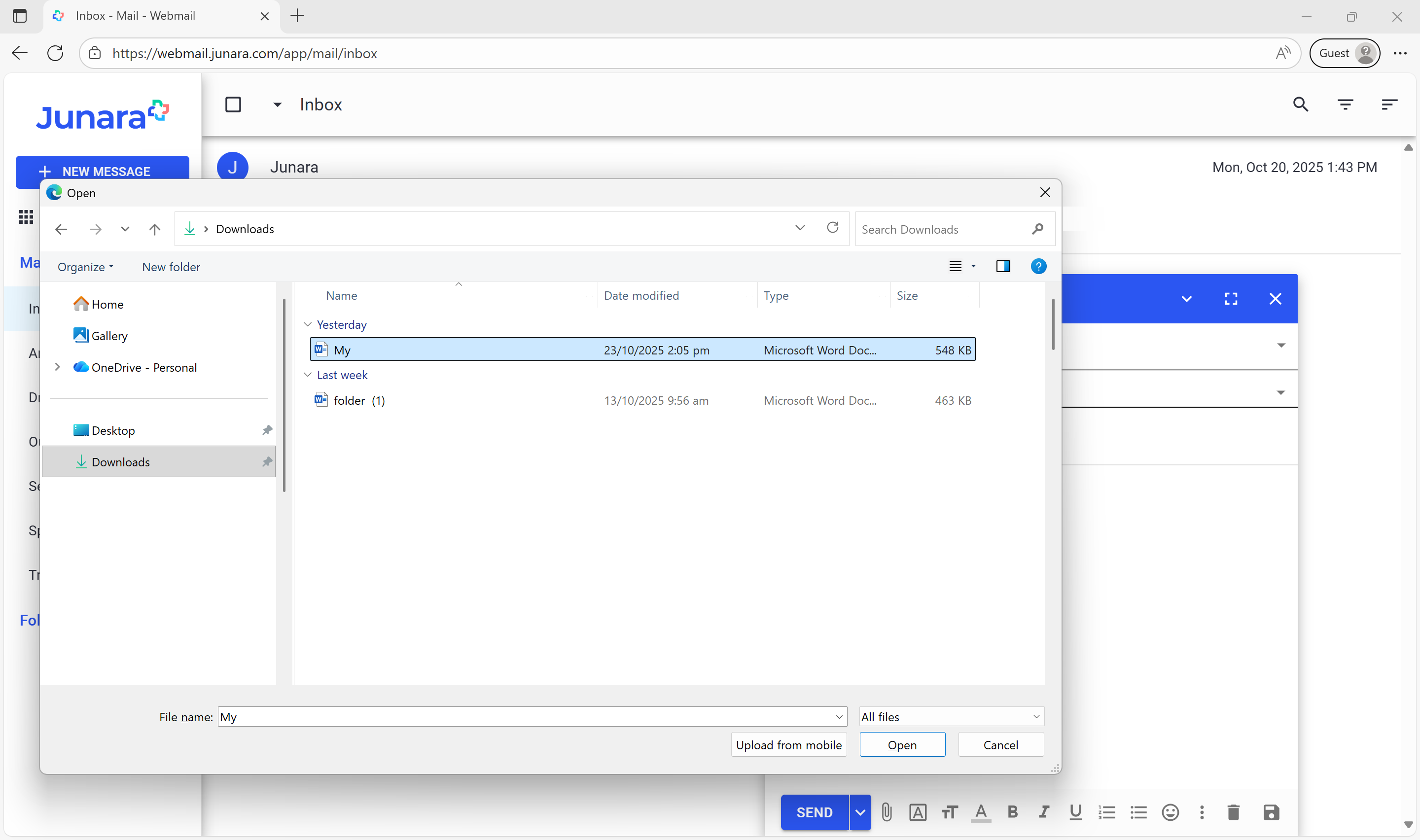The width and height of the screenshot is (1420, 840).
Task: Open compose more options three dots
Action: tap(1202, 812)
